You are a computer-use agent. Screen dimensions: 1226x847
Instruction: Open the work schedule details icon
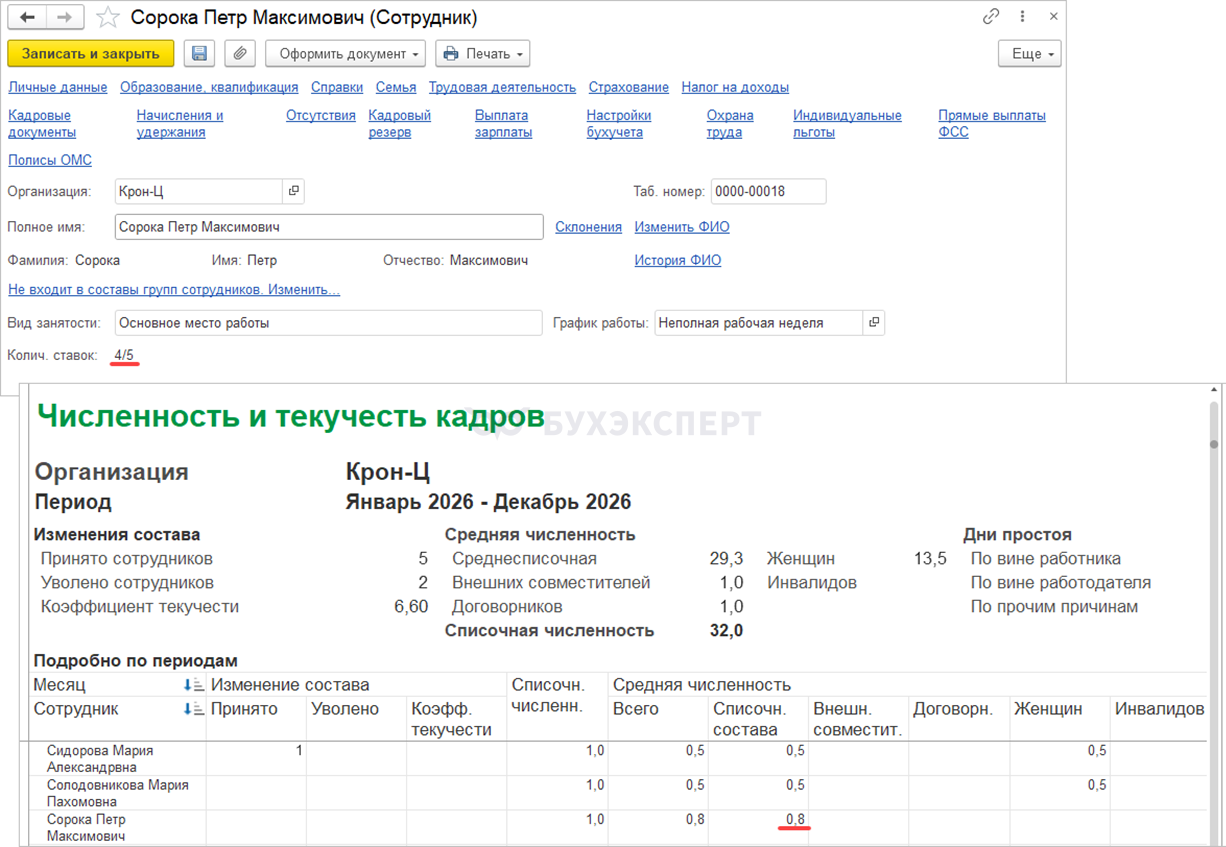(874, 323)
